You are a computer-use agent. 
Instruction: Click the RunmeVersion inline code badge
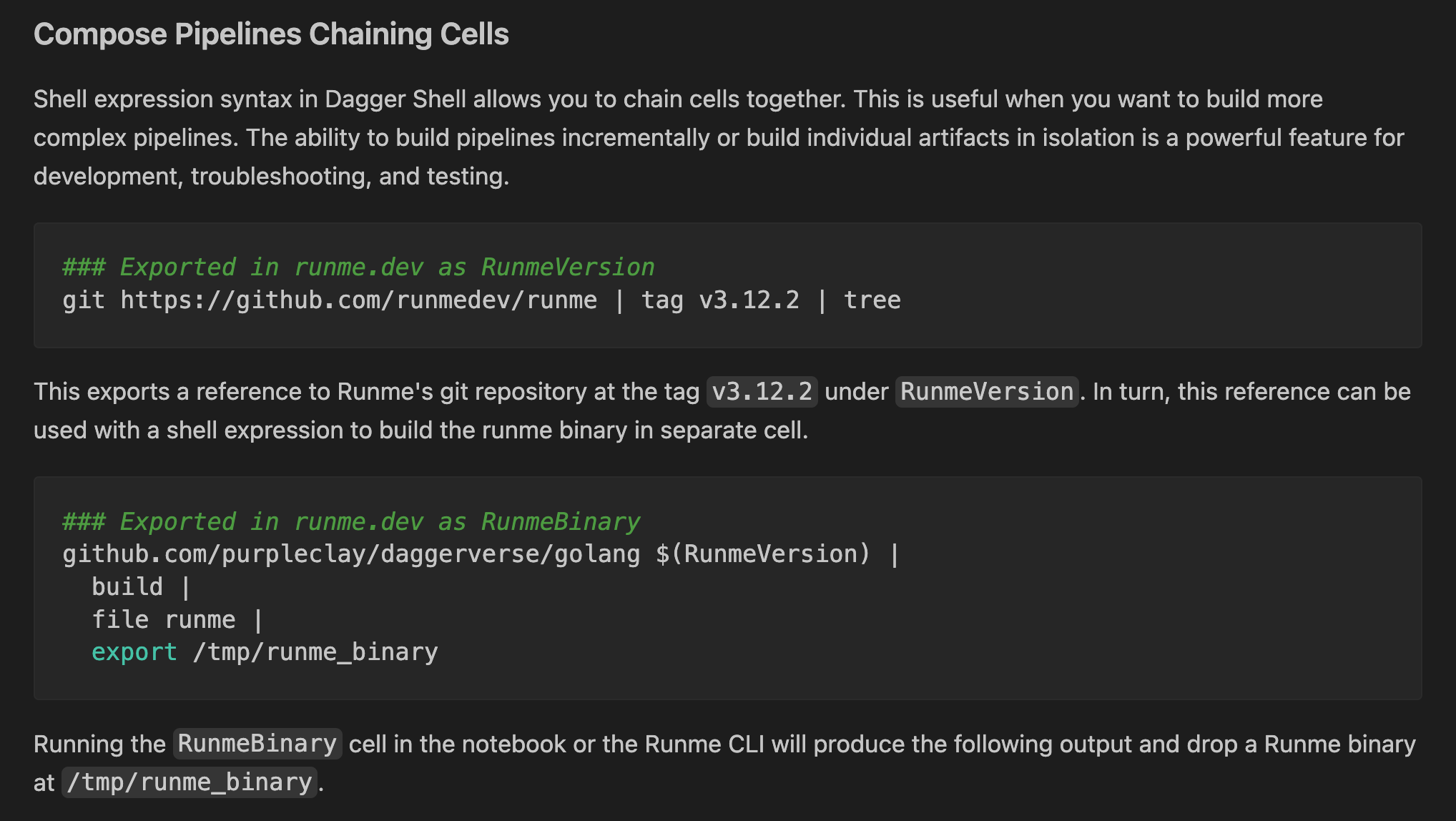(x=986, y=392)
